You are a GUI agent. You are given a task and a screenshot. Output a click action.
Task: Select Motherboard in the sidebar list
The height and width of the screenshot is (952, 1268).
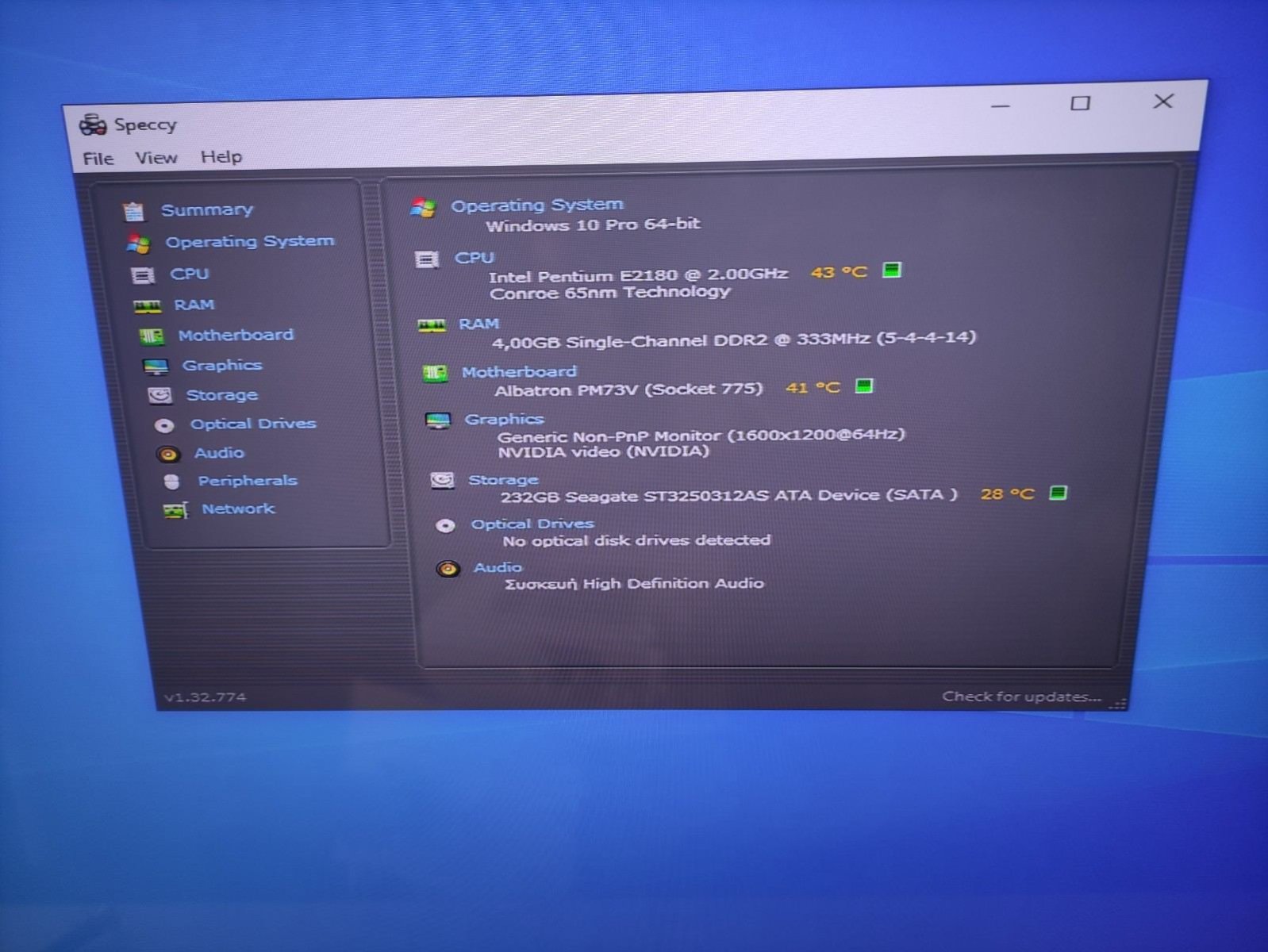(236, 335)
